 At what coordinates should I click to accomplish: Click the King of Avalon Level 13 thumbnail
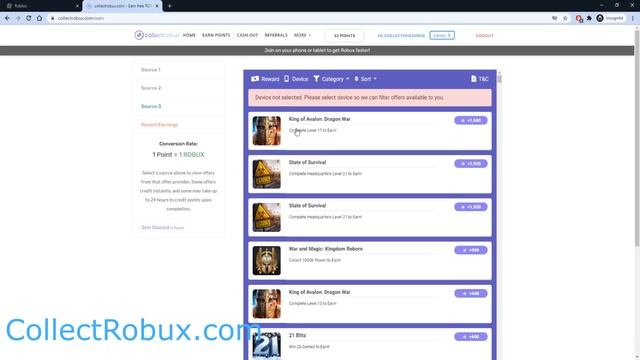267,304
